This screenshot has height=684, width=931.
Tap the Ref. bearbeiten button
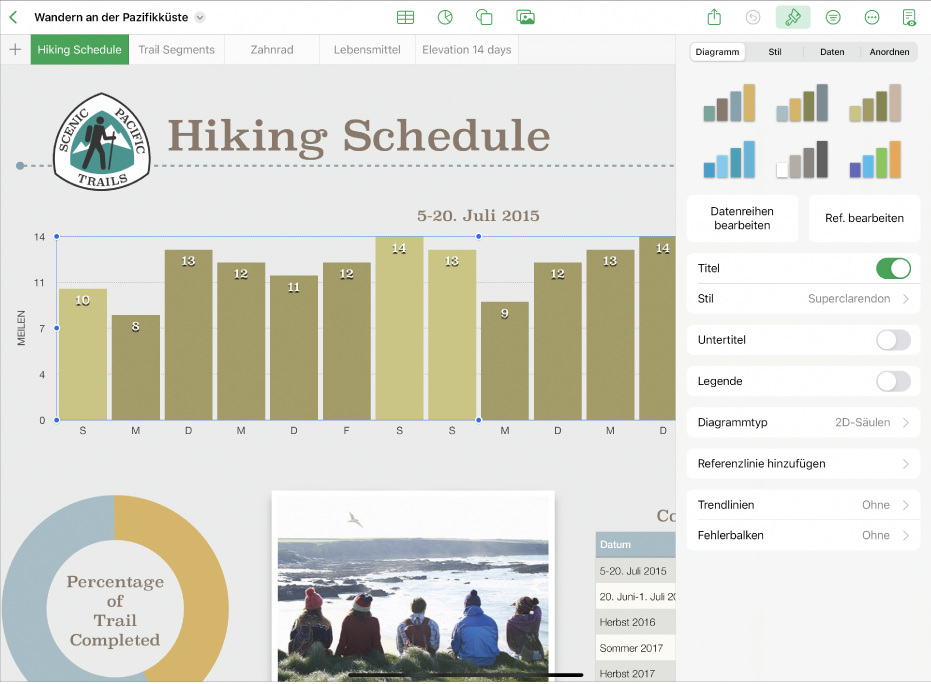[x=864, y=218]
